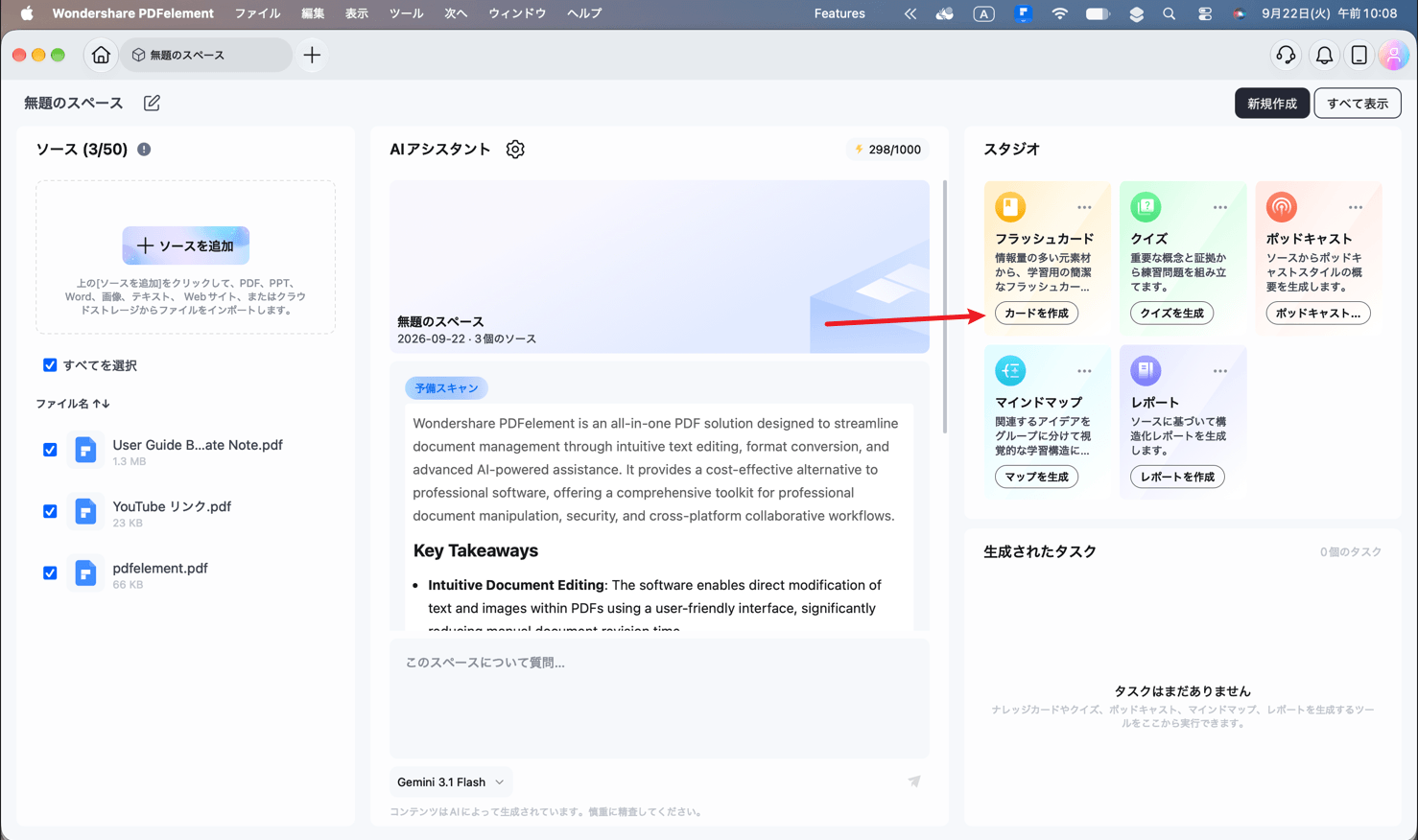Screen dimensions: 1418x840
Task: Open more options for クイズ card
Action: coord(1219,207)
